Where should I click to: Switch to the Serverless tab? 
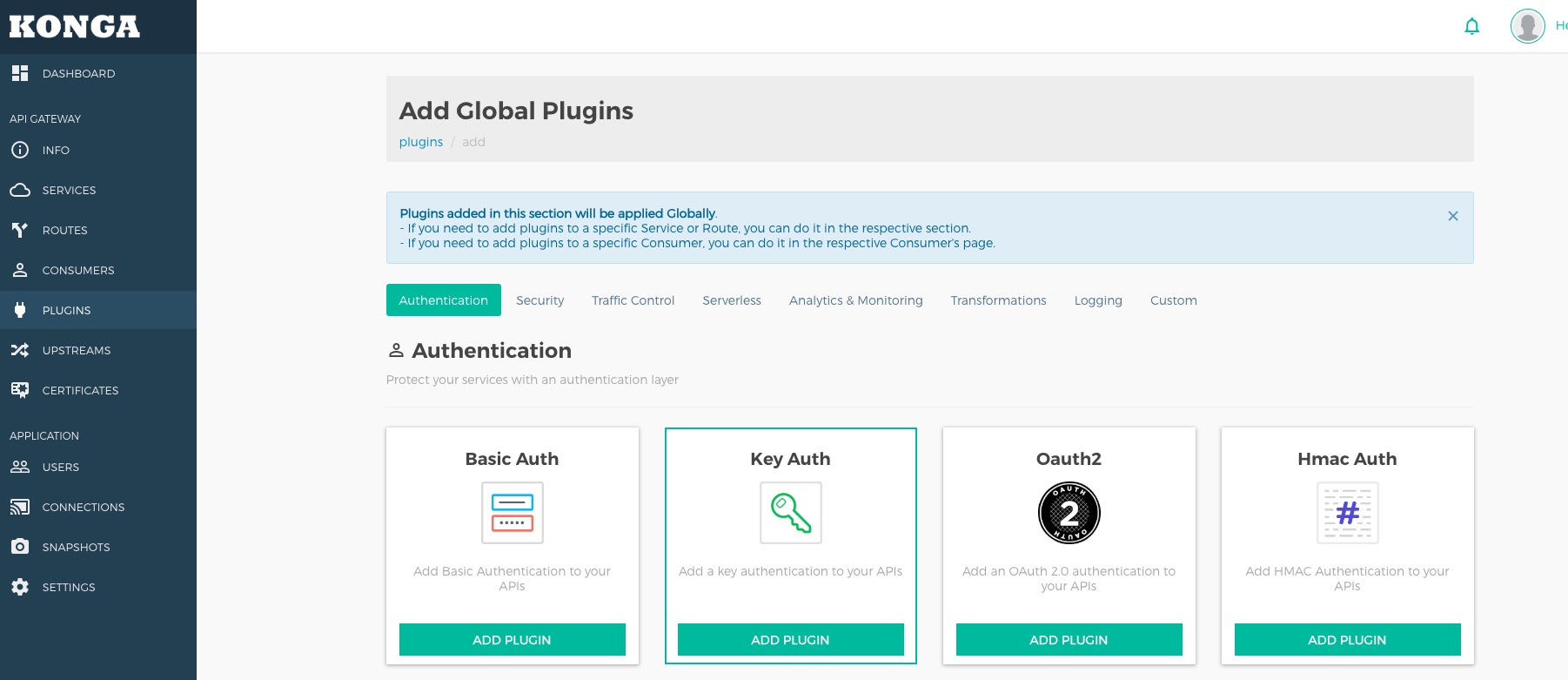(732, 300)
